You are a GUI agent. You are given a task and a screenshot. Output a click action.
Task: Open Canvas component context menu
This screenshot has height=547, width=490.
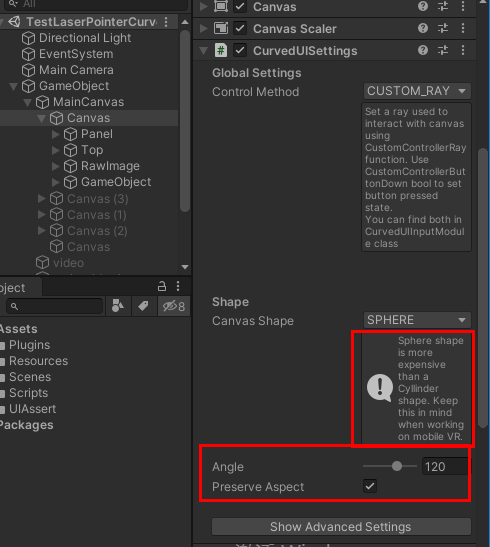pos(463,6)
